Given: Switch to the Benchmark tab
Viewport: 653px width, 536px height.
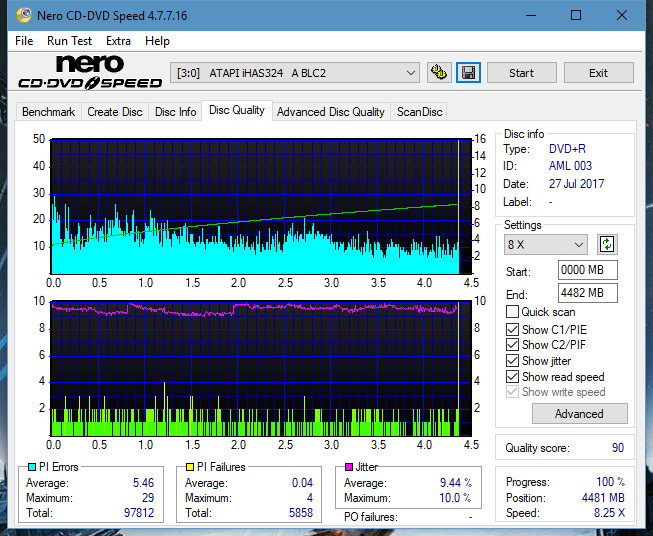Looking at the screenshot, I should click(48, 112).
